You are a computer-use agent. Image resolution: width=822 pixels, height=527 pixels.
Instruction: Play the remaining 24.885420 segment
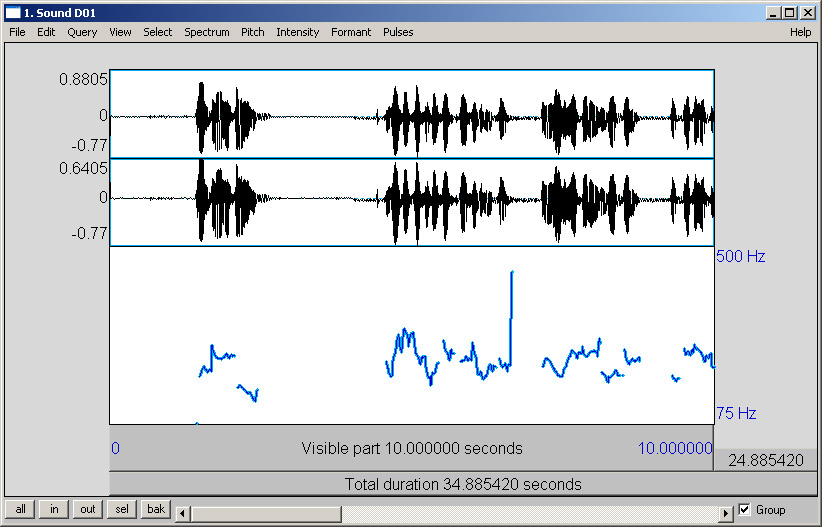pos(766,460)
